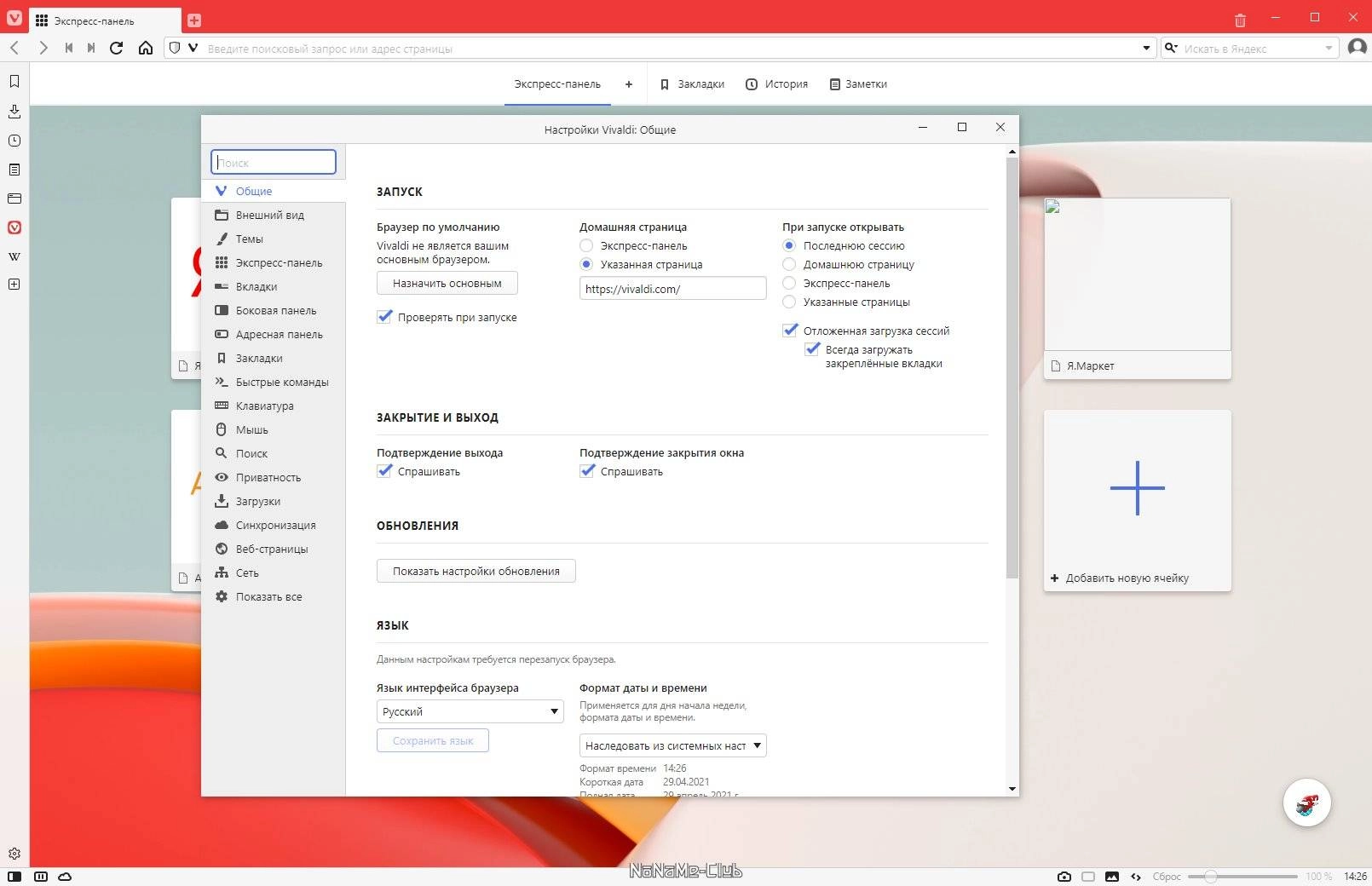Toggle side panel visibility in status bar
The width and height of the screenshot is (1372, 886).
tap(14, 876)
